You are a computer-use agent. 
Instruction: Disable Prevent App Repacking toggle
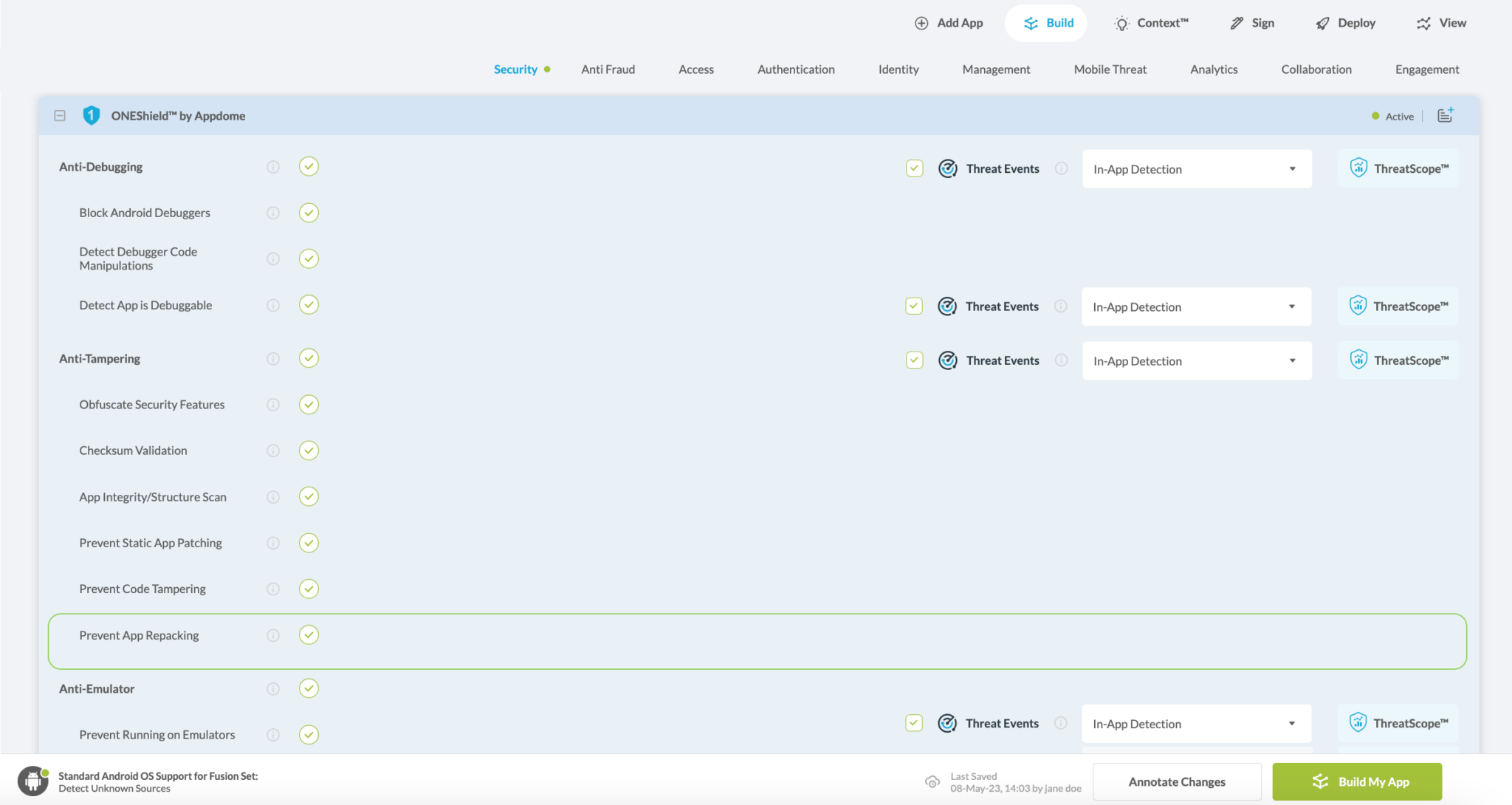tap(309, 635)
